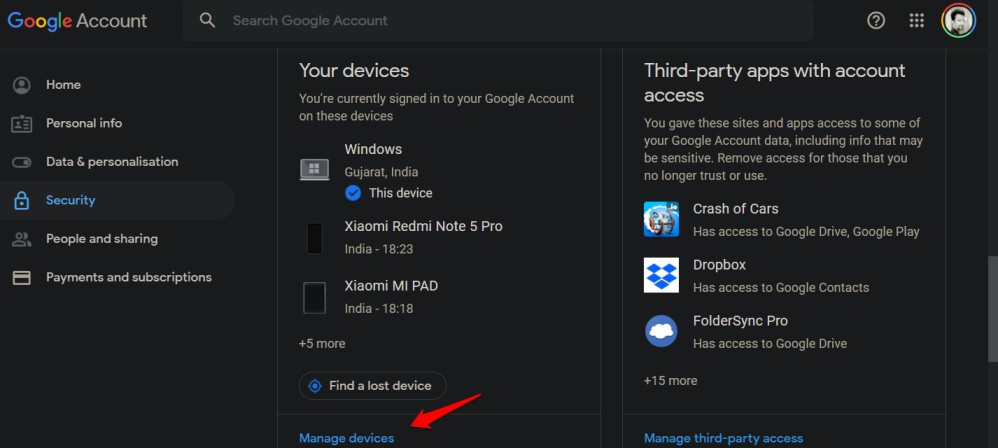Image resolution: width=998 pixels, height=448 pixels.
Task: Open the Google Account logo link
Action: 77,21
